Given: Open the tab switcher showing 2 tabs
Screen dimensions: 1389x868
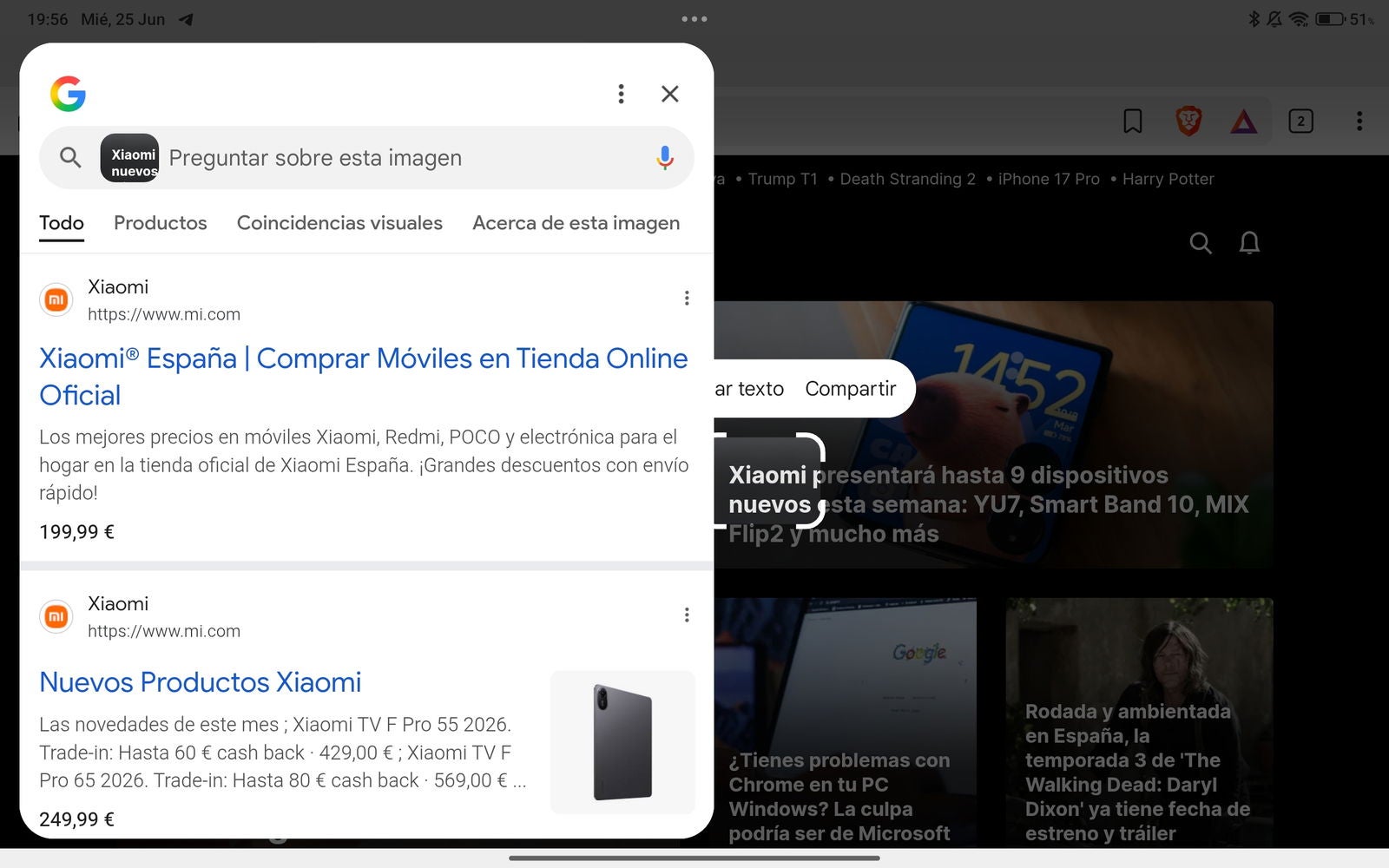Looking at the screenshot, I should pos(1300,122).
